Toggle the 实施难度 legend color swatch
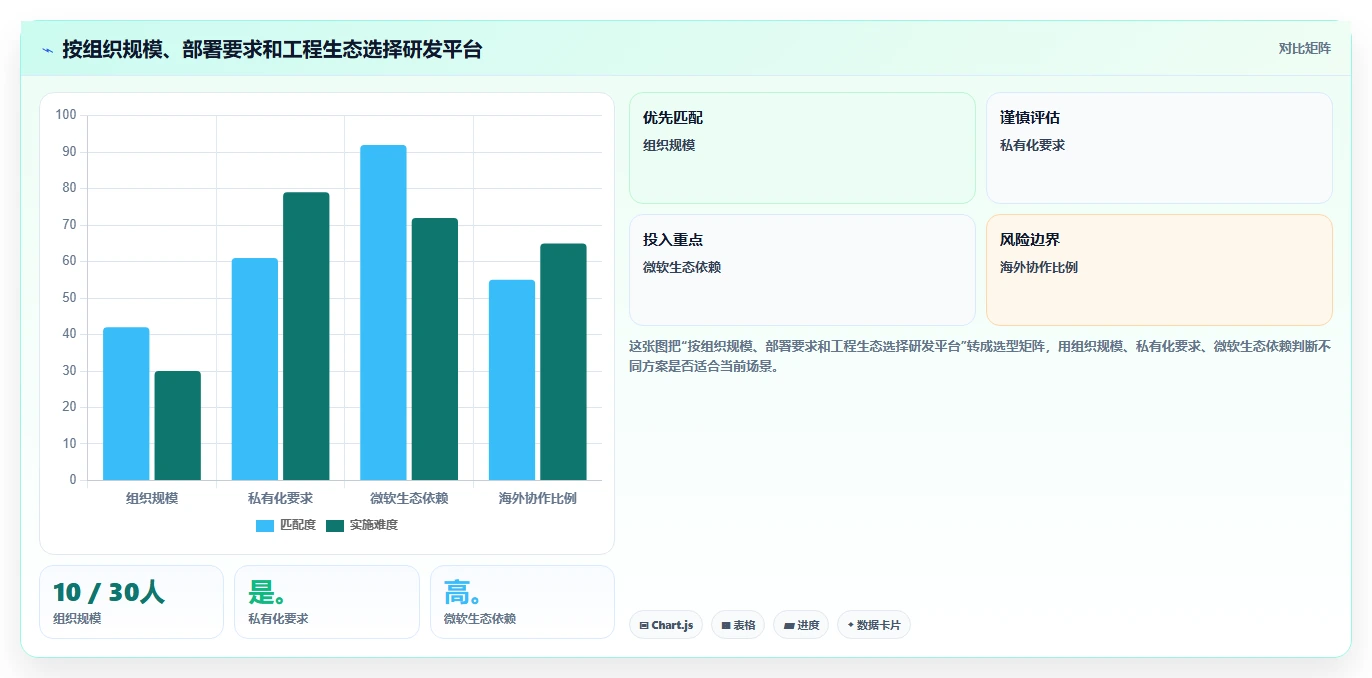This screenshot has width=1372, height=678. [x=335, y=525]
